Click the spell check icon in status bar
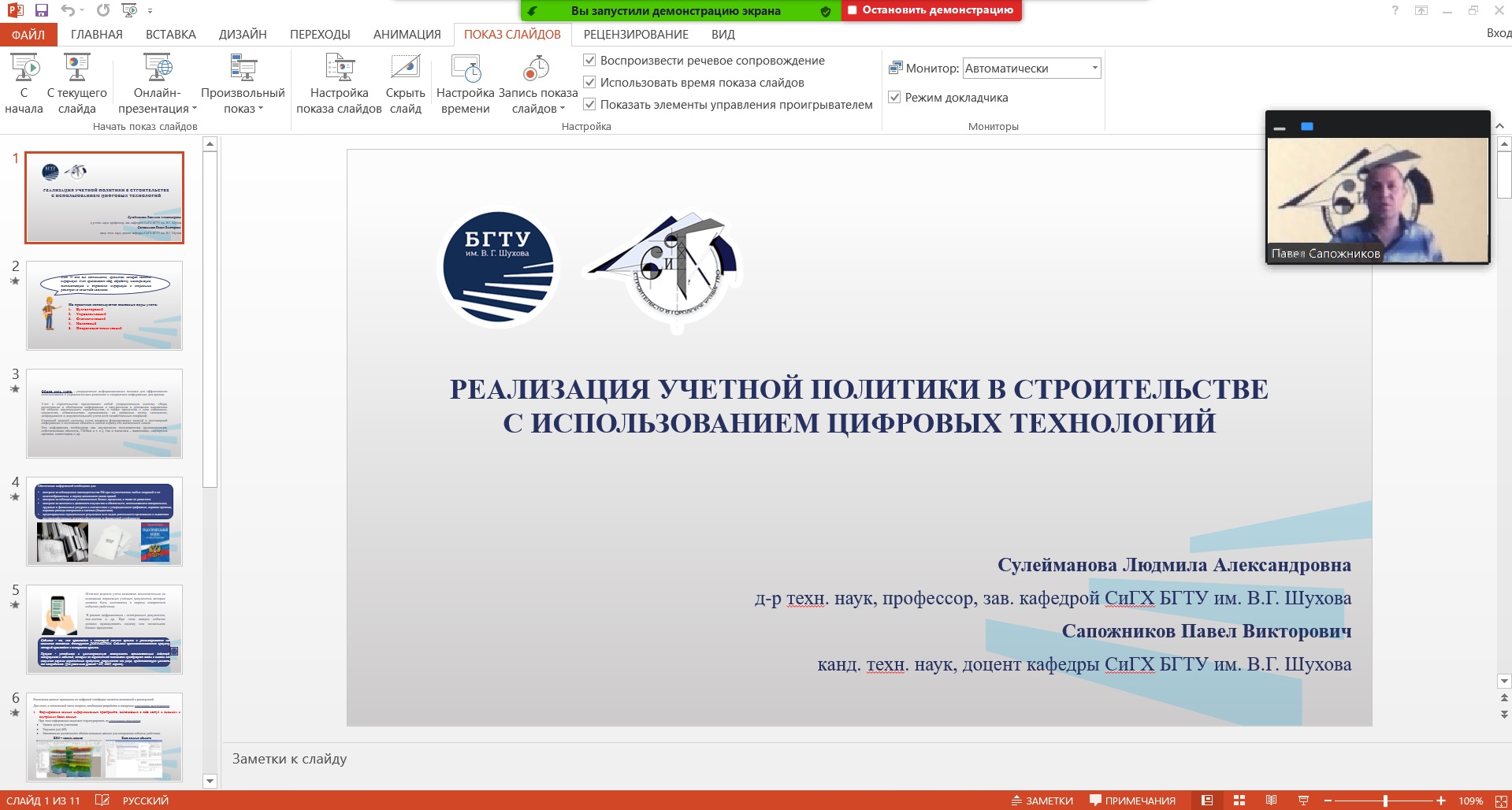 tap(102, 801)
